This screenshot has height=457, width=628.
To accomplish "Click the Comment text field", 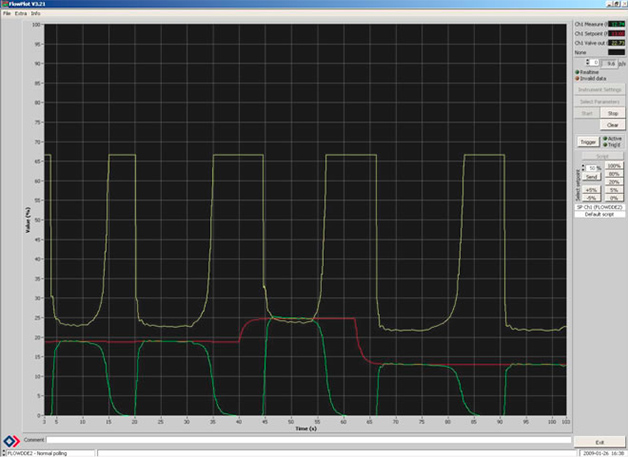I will point(300,439).
